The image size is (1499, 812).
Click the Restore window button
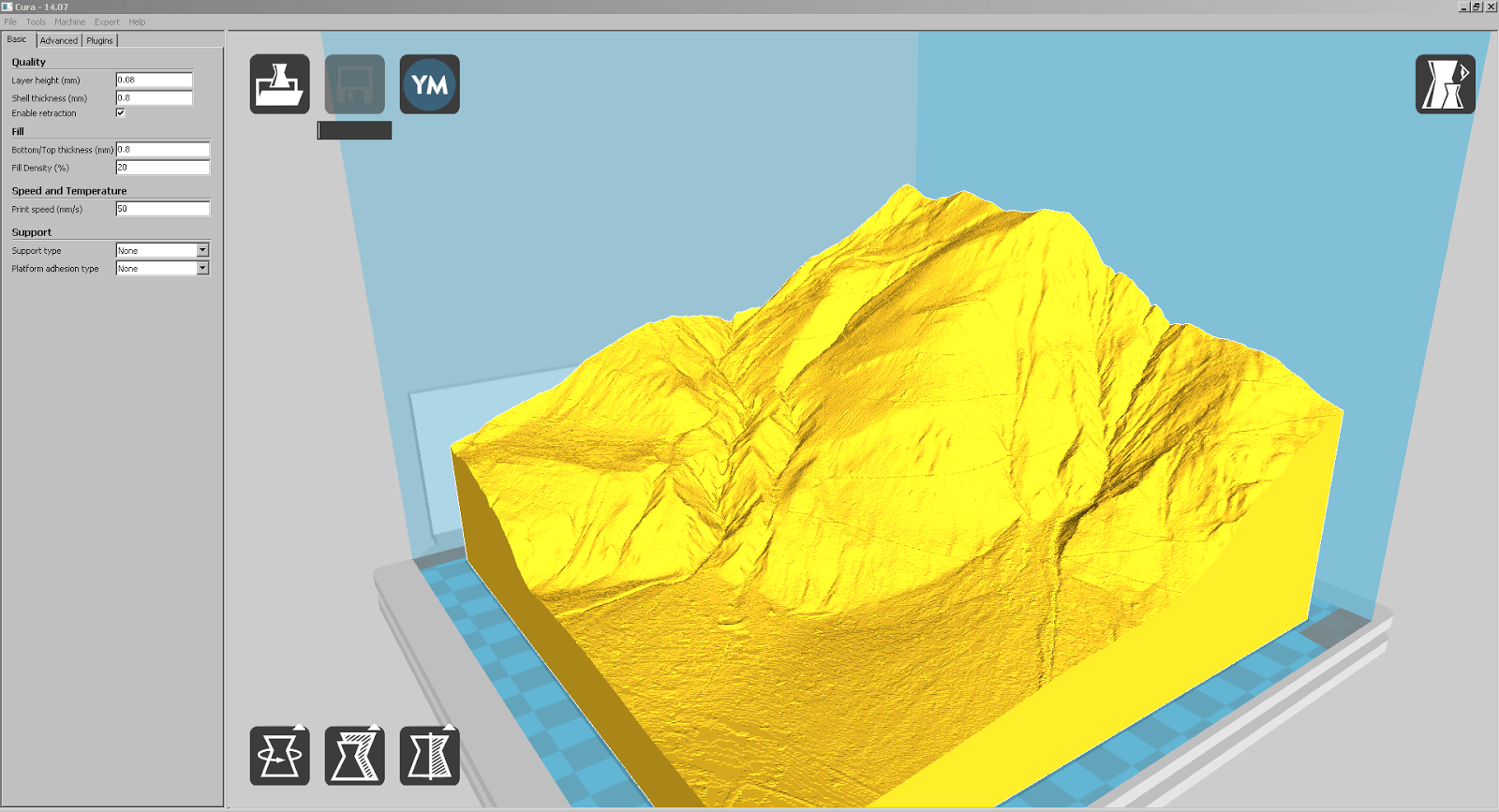point(1477,7)
